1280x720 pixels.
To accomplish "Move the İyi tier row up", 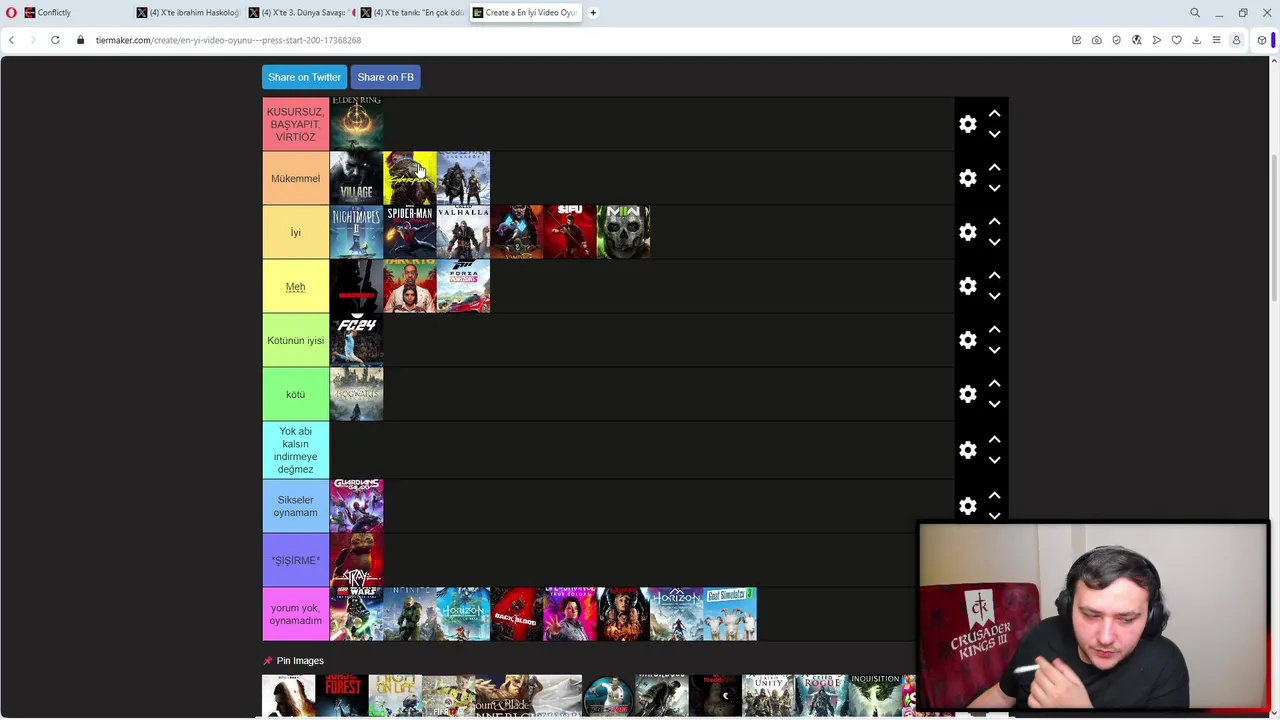I will (994, 222).
